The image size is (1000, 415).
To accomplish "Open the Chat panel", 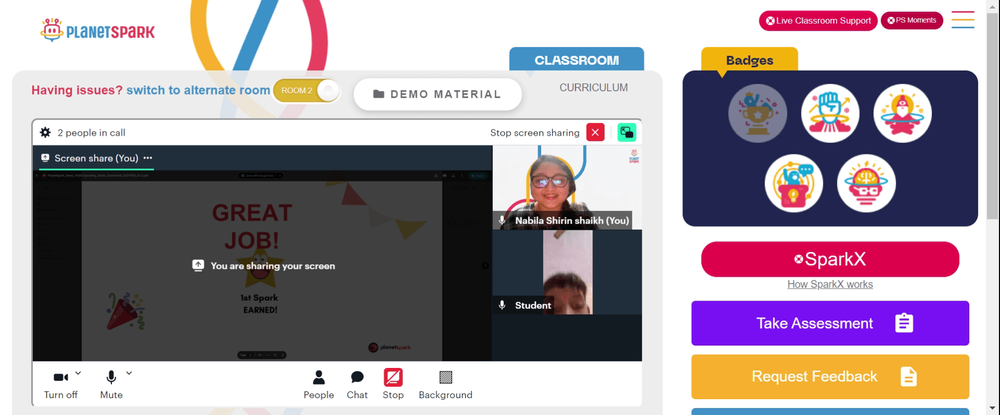I will (x=357, y=385).
